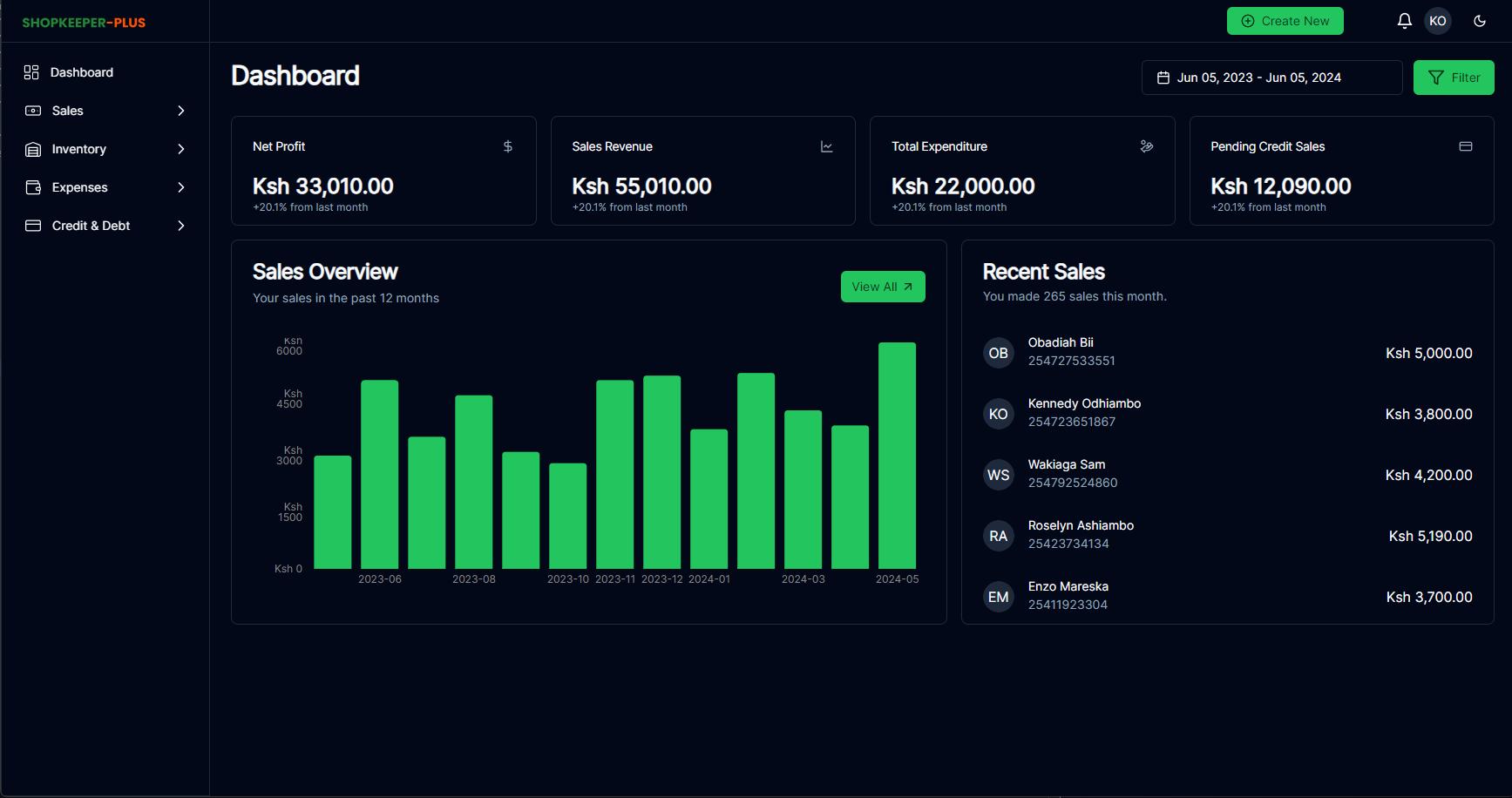This screenshot has height=798, width=1512.
Task: Click the WS avatar for Wakiaga Sam
Action: 999,475
